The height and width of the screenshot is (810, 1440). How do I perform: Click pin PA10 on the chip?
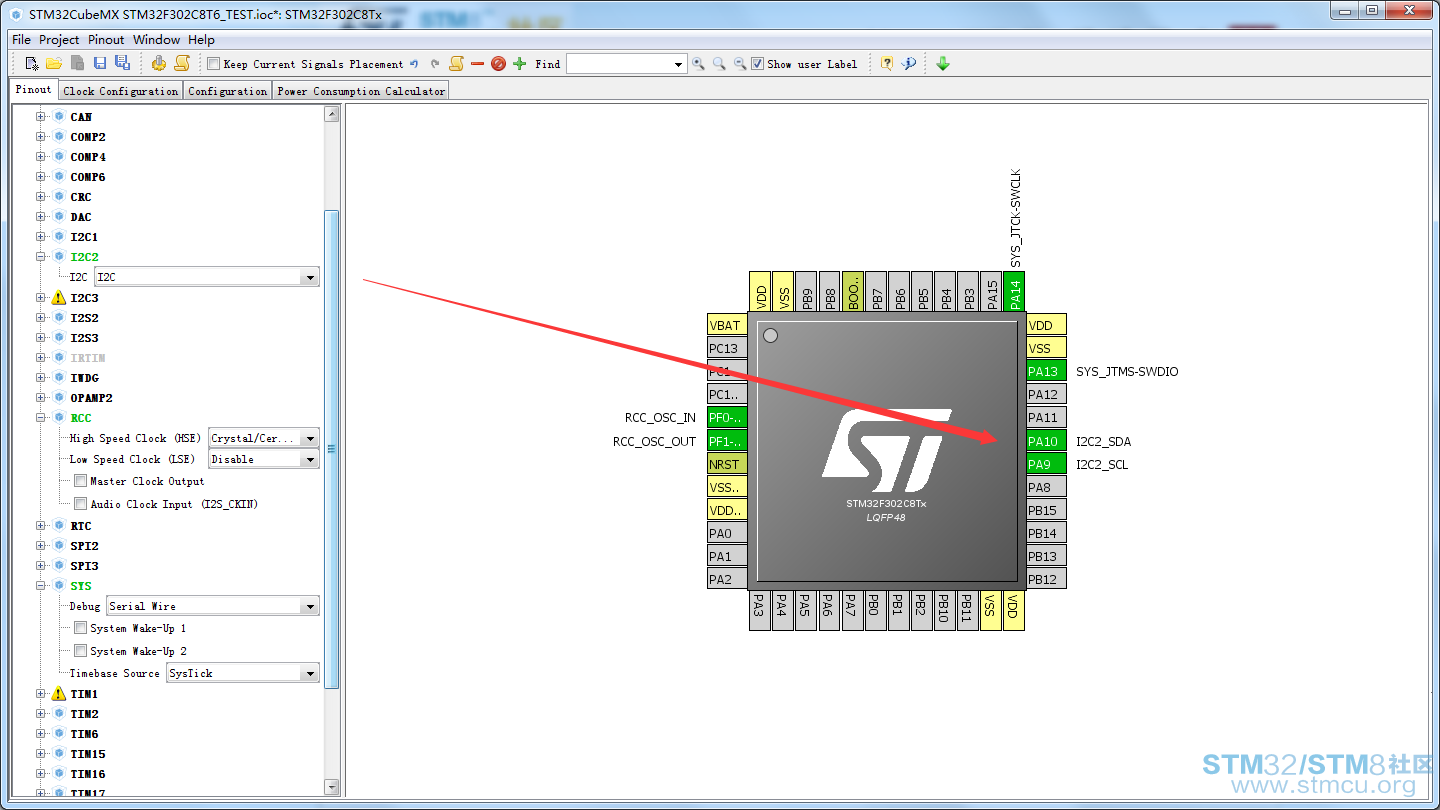pos(1046,441)
